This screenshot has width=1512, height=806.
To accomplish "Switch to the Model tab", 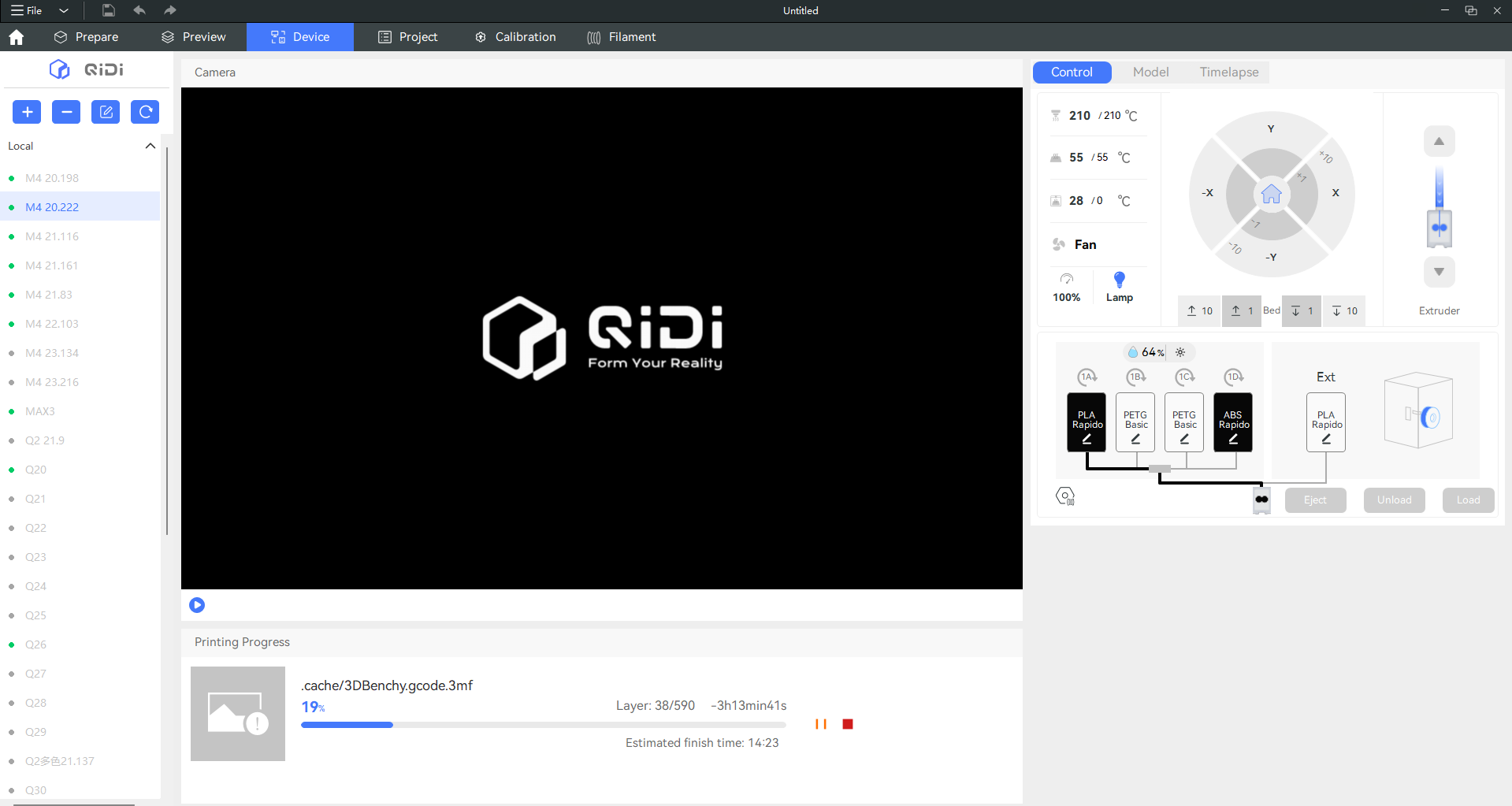I will pyautogui.click(x=1150, y=72).
